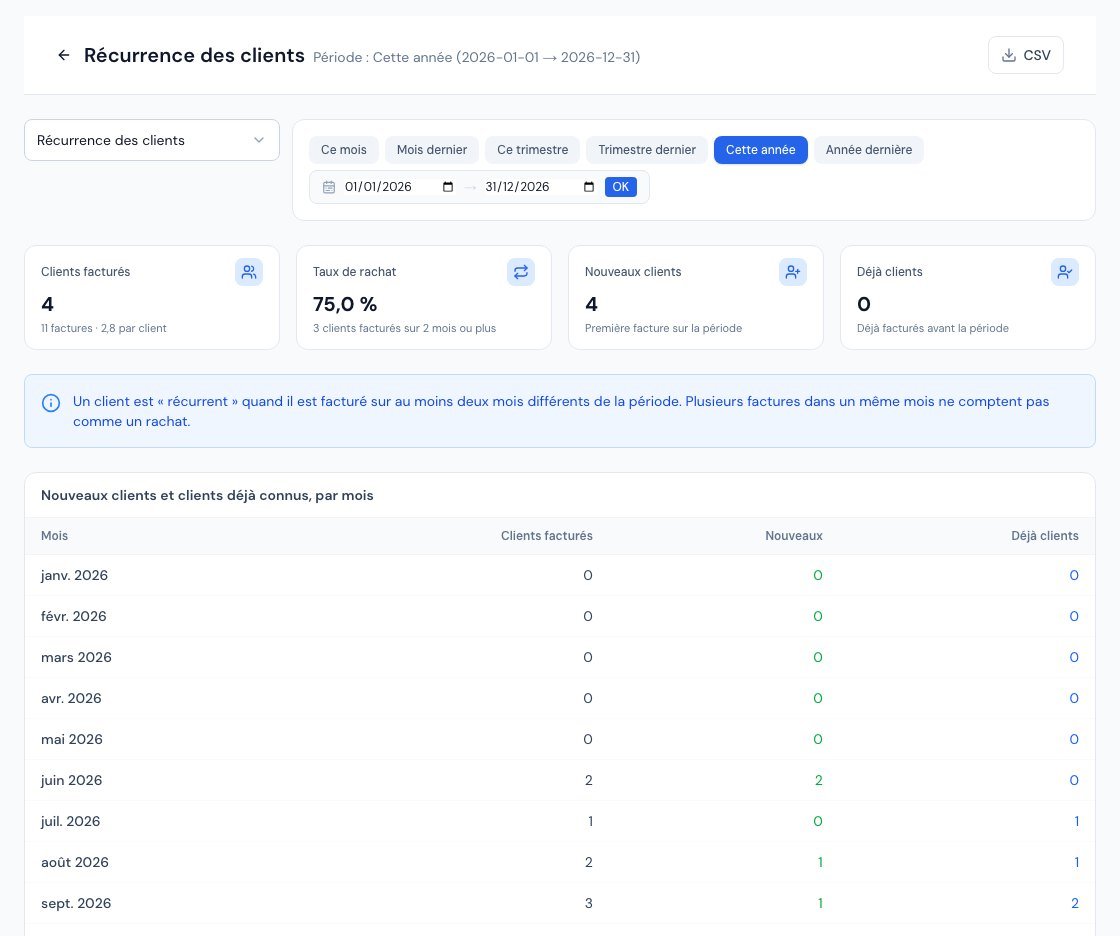Choose the Trimestre dernier period

point(647,150)
